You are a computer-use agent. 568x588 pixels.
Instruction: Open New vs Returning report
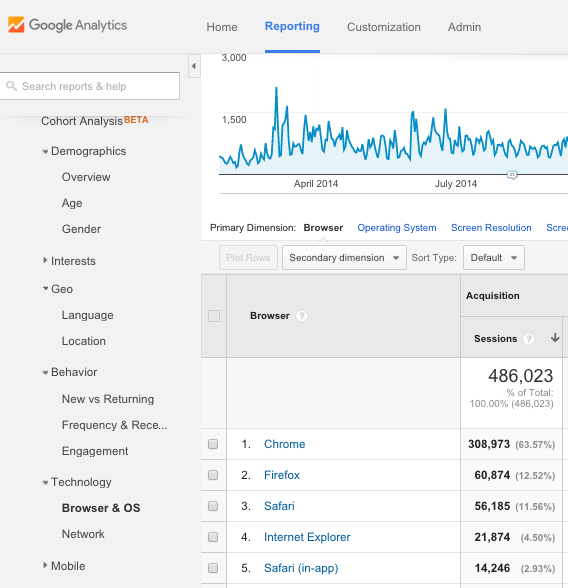tap(108, 399)
